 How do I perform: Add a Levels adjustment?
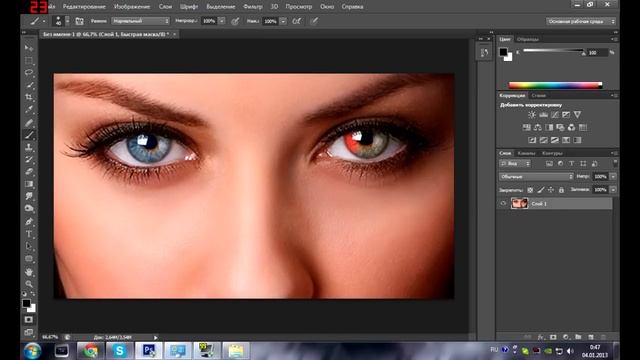543,115
